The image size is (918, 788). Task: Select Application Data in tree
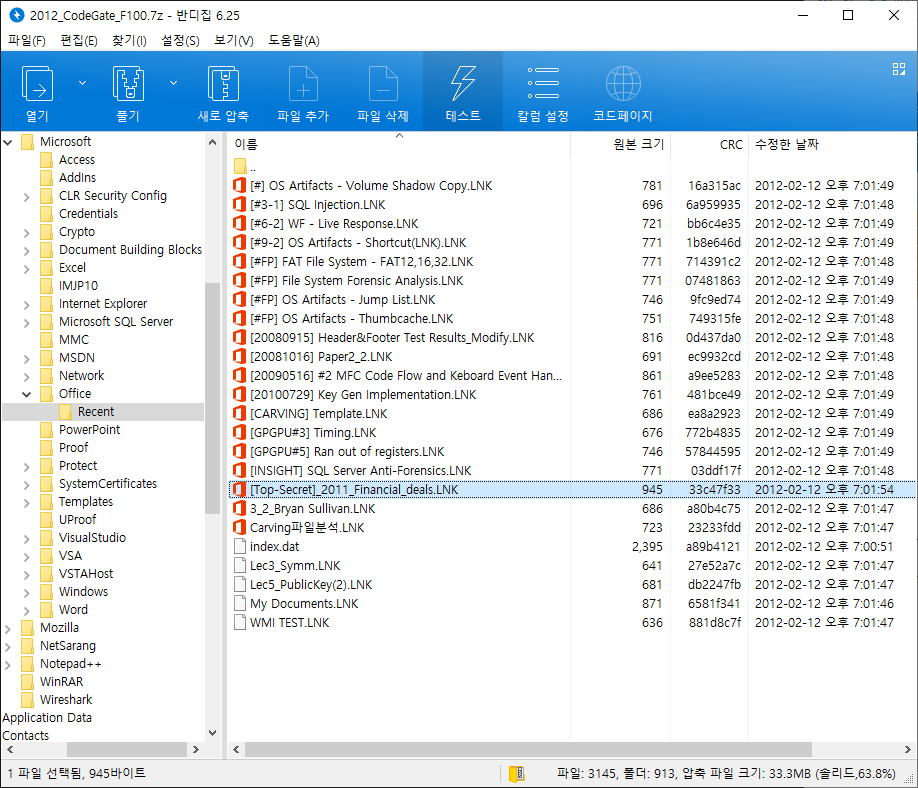click(x=47, y=718)
